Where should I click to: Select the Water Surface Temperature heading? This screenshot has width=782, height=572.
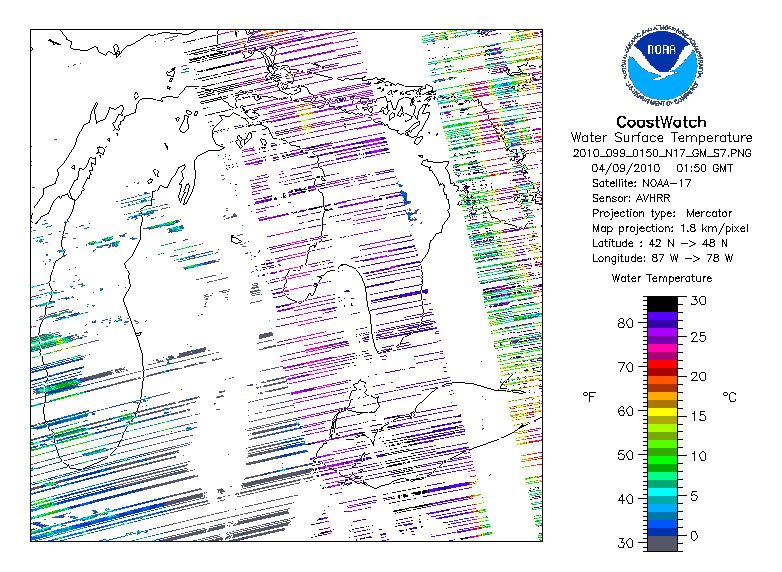[661, 138]
